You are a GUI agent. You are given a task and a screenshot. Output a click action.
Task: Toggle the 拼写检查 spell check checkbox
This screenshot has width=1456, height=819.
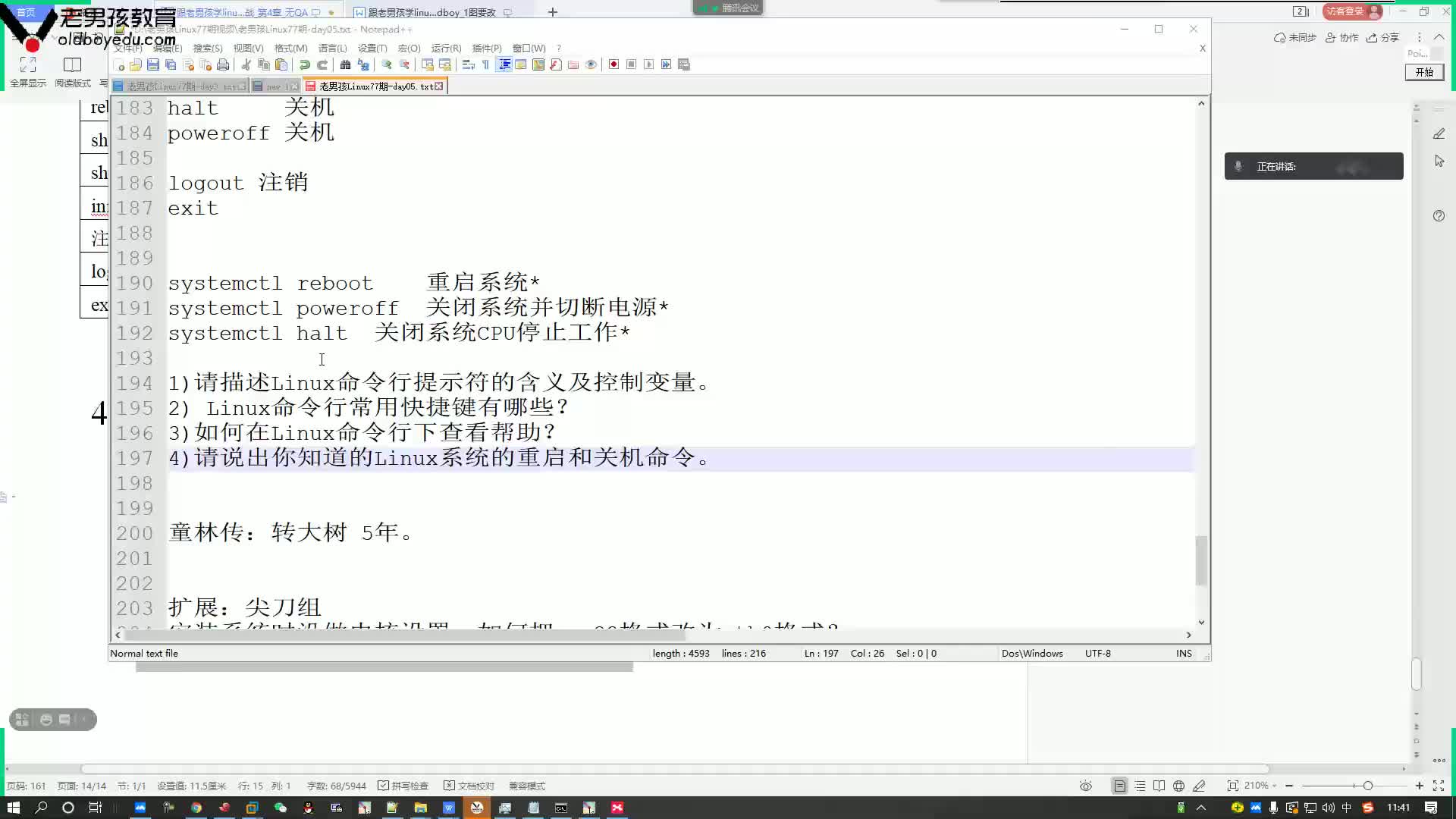click(x=403, y=786)
